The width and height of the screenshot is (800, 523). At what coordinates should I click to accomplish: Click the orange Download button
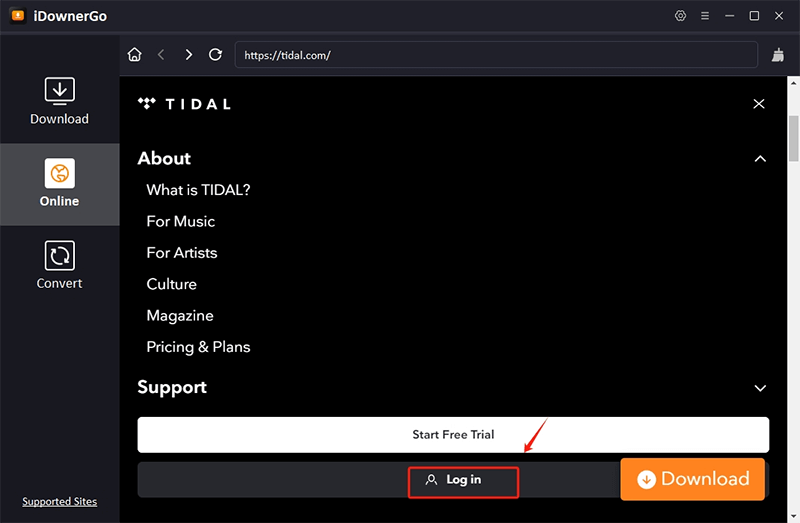(x=692, y=480)
